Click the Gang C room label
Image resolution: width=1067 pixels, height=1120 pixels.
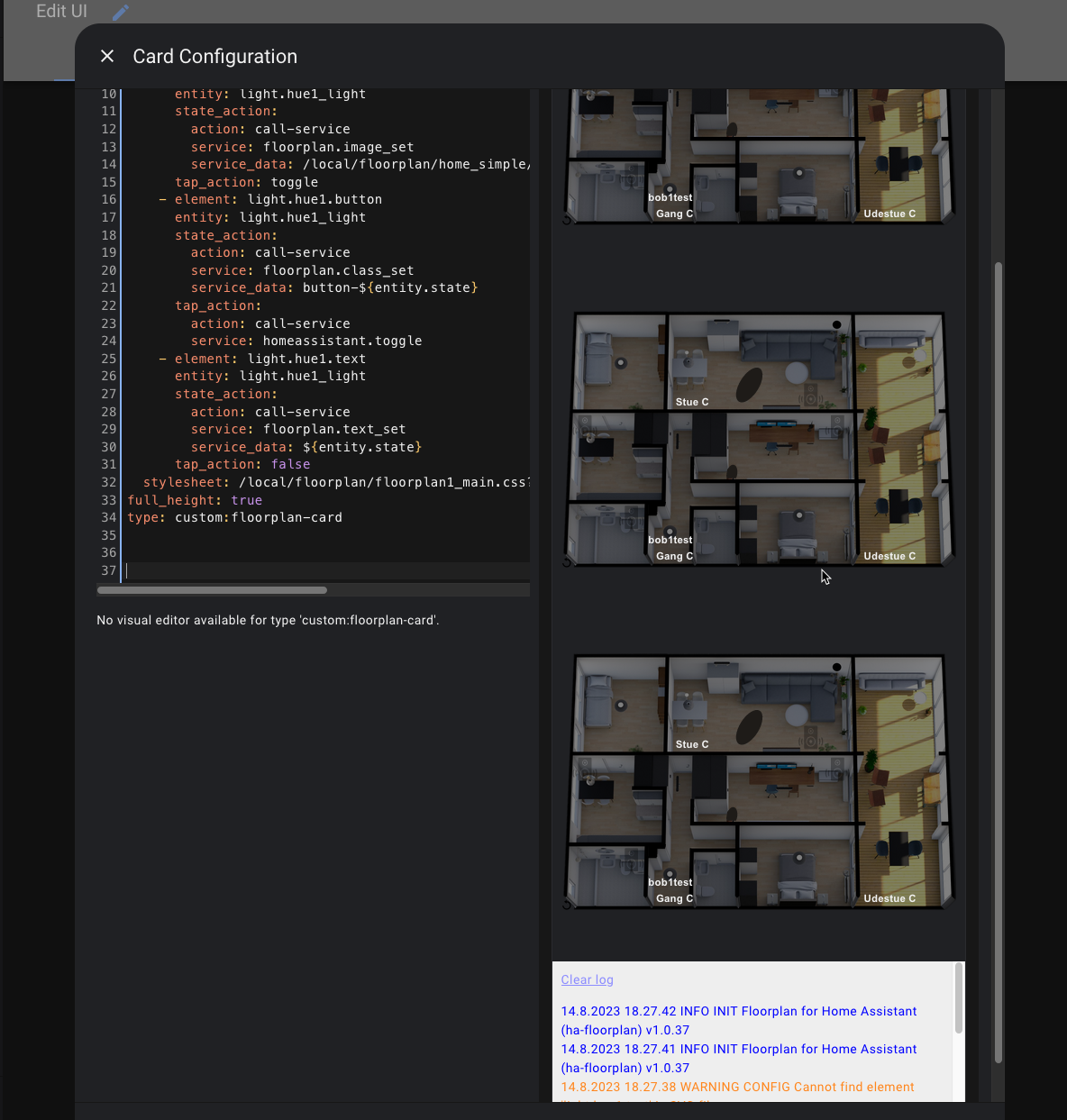(674, 556)
